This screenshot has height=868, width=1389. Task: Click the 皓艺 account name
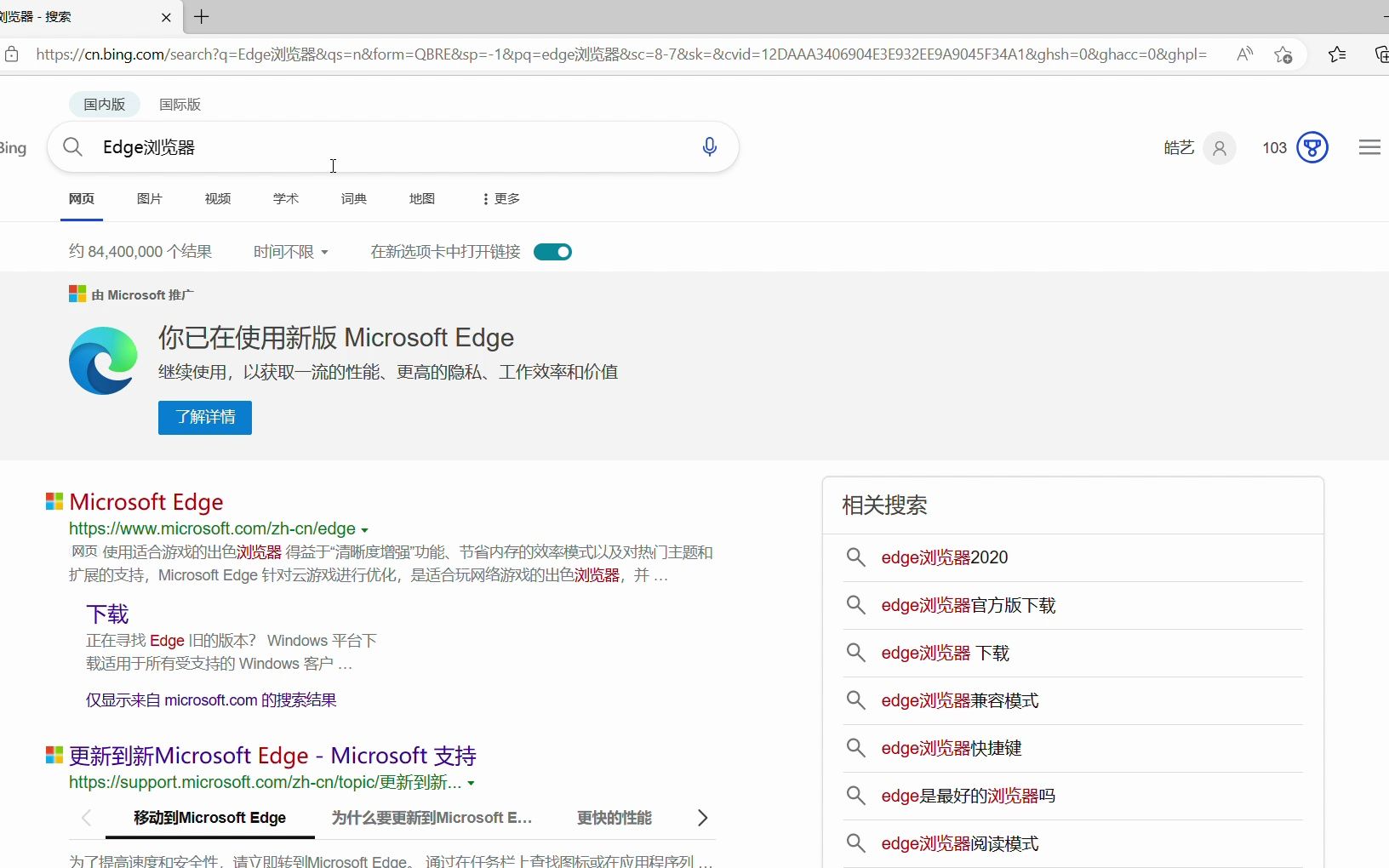(1179, 148)
